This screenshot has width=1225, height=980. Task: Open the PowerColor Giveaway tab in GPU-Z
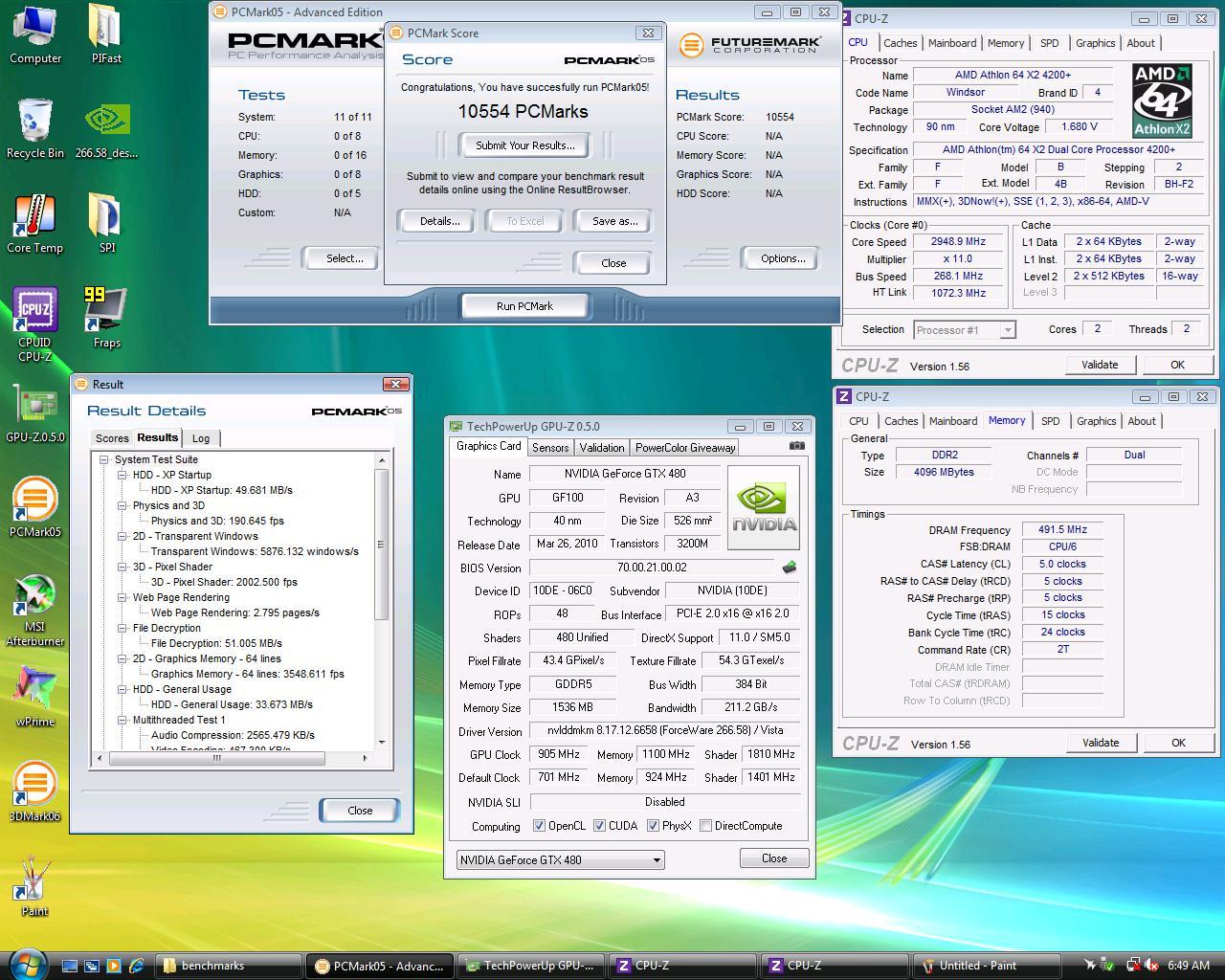[685, 447]
